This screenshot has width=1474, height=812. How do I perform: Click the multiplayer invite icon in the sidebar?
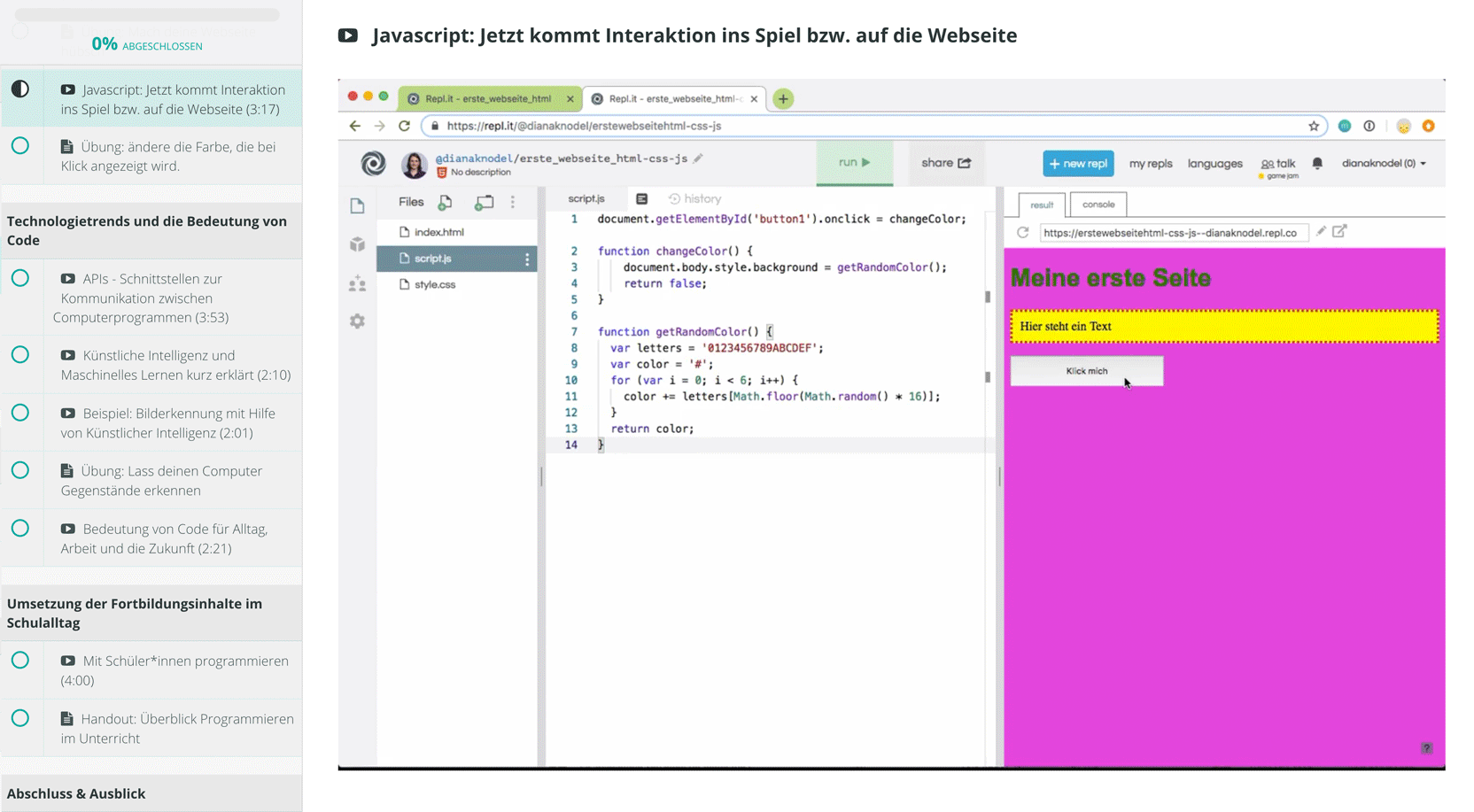[358, 283]
